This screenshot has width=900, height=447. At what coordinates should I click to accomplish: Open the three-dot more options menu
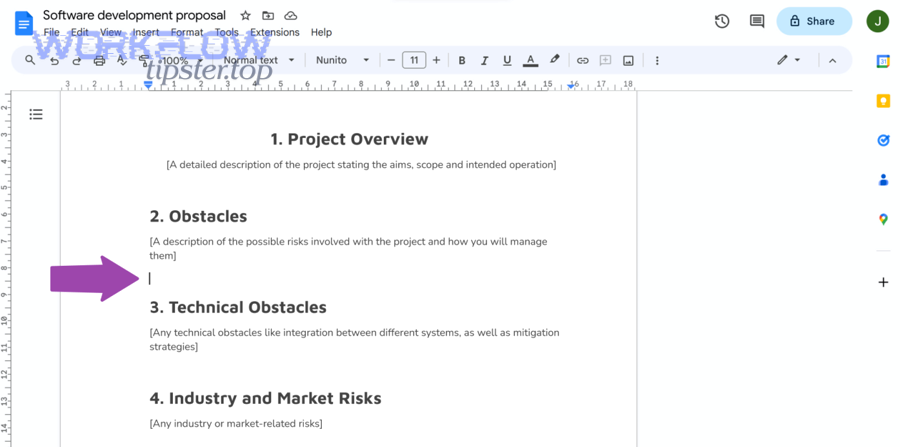point(657,60)
